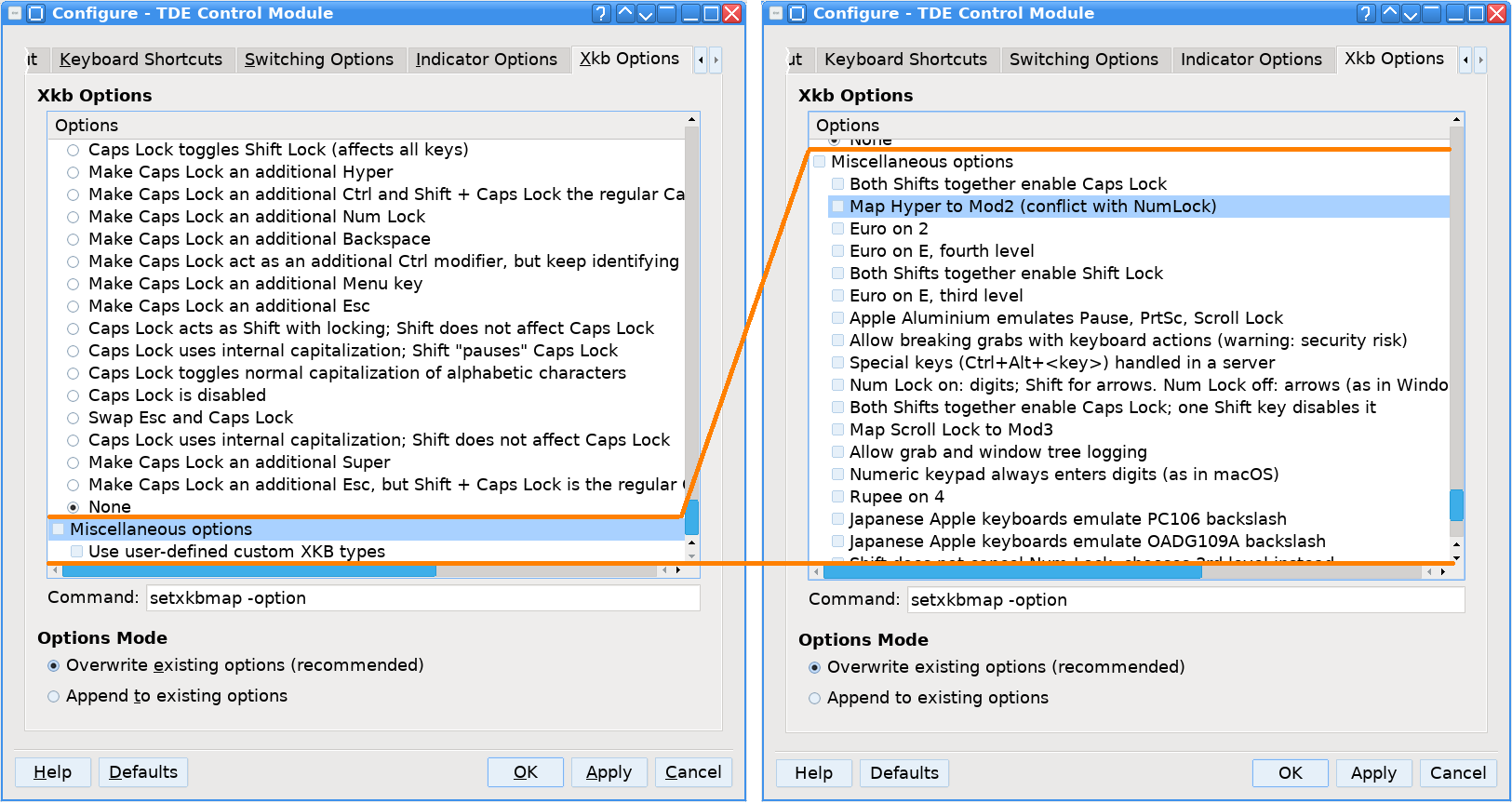The width and height of the screenshot is (1512, 803).
Task: Select 'Append to existing options' in left window
Action: [x=54, y=696]
